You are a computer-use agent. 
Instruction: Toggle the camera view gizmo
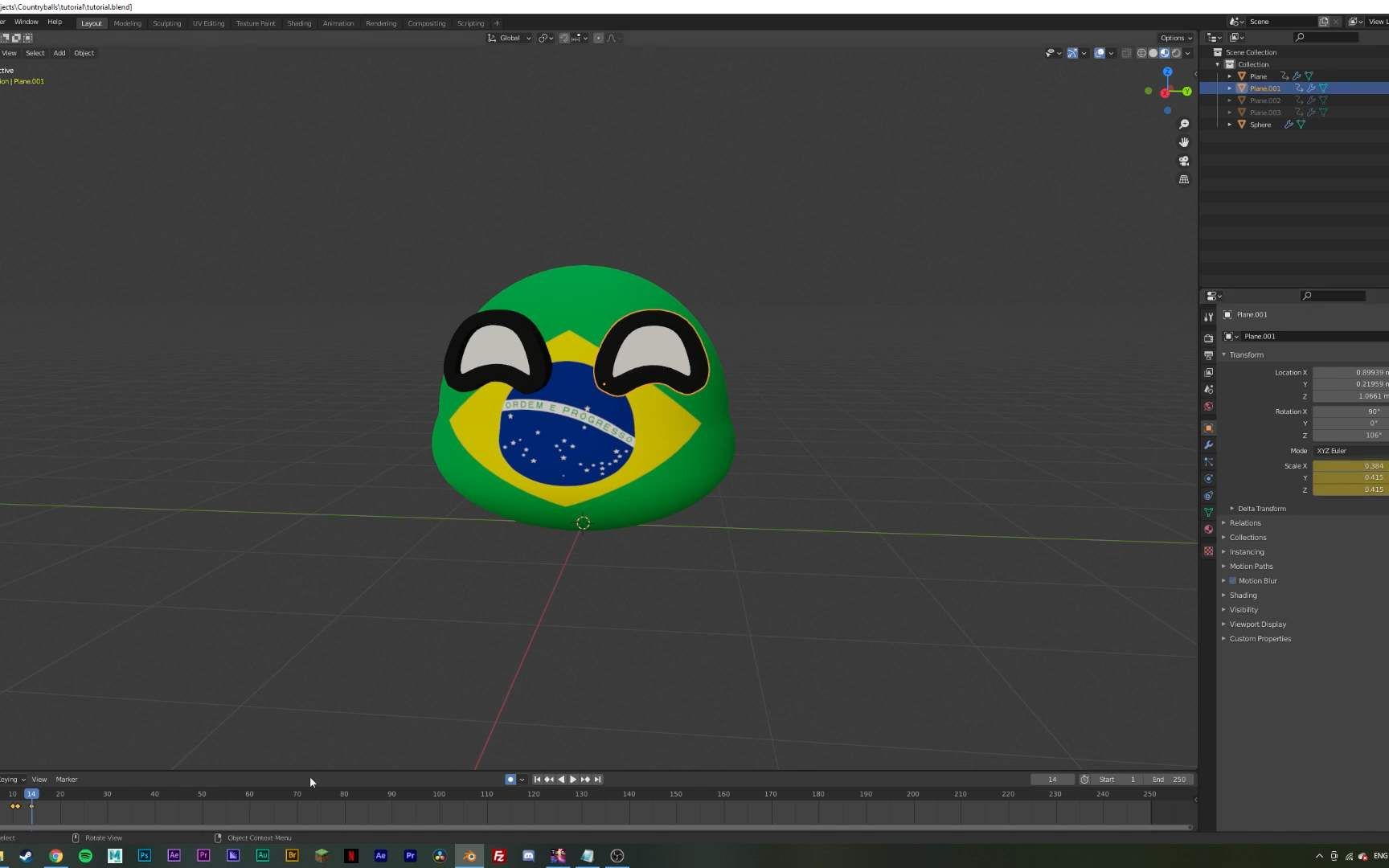pyautogui.click(x=1184, y=161)
